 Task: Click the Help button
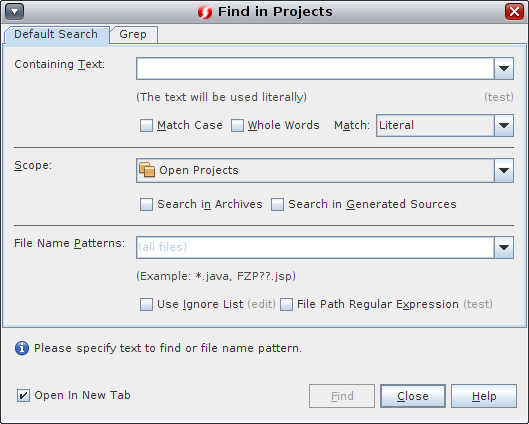484,396
